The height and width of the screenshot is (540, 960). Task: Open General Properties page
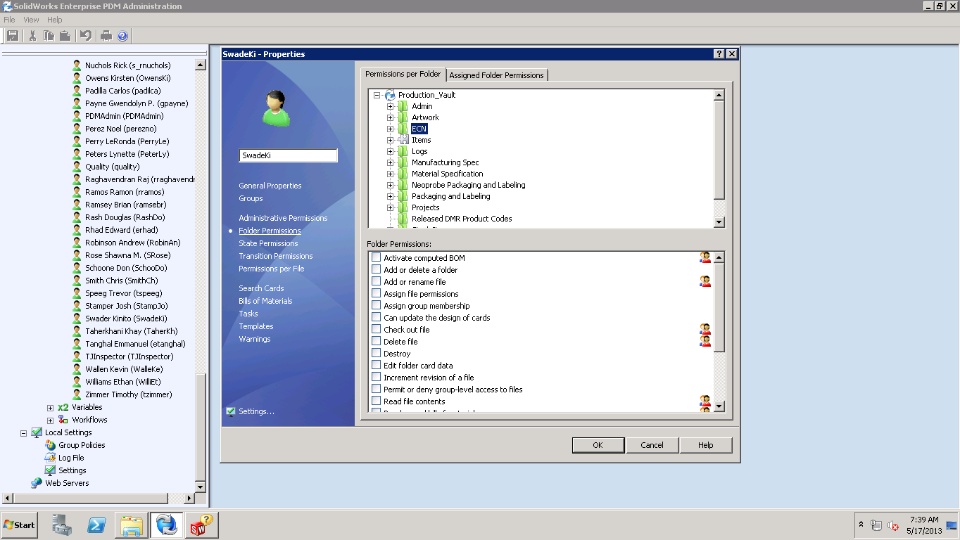tap(270, 186)
